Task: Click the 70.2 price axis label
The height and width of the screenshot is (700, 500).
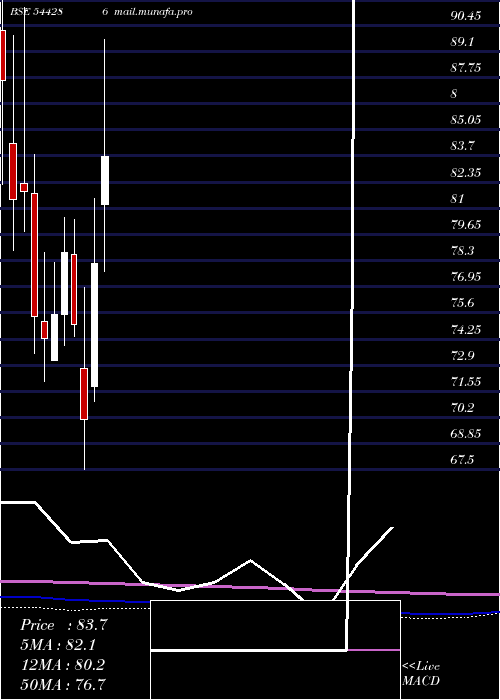Action: [462, 408]
